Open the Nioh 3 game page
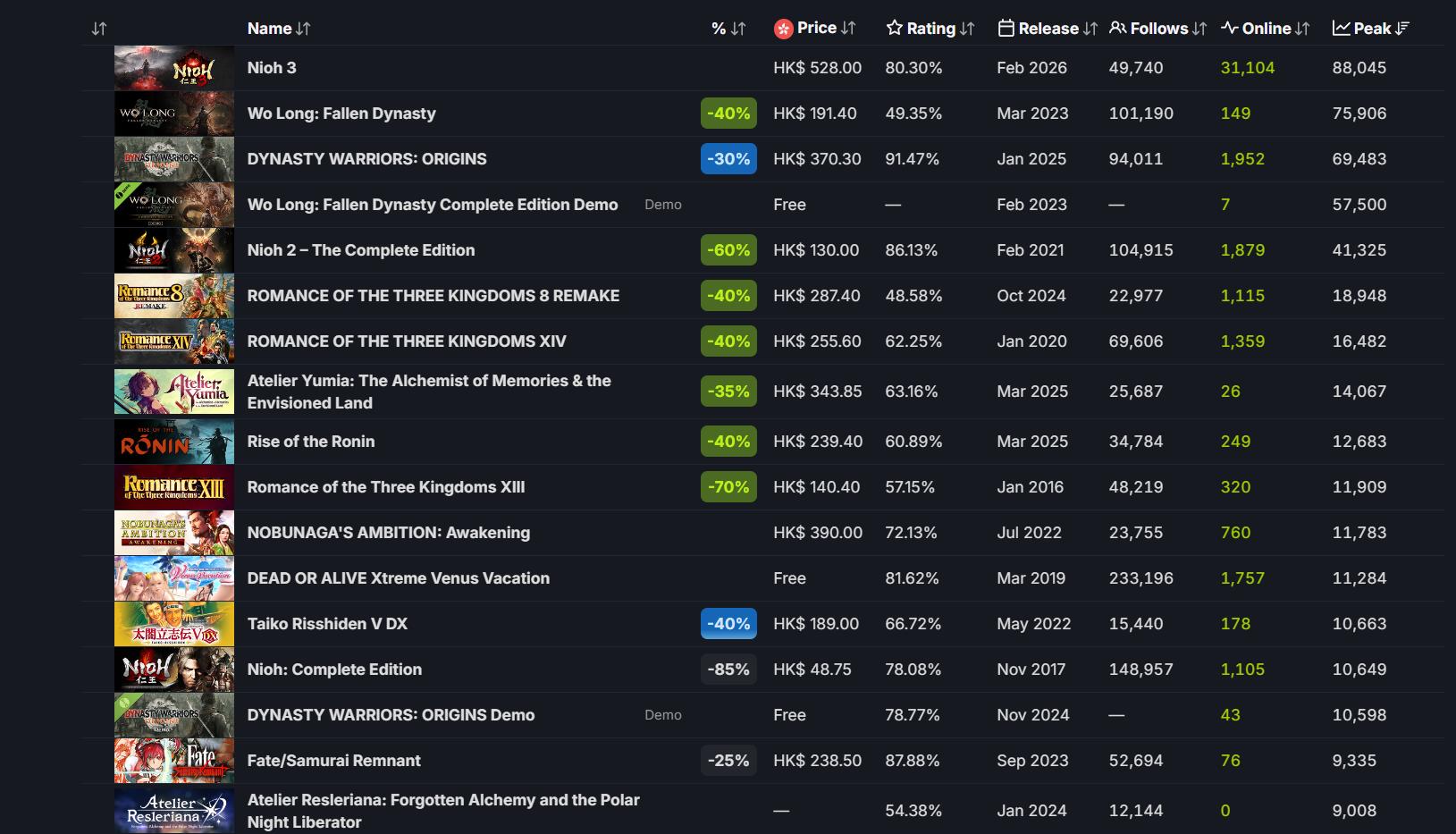Viewport: 1456px width, 834px height. (x=272, y=68)
